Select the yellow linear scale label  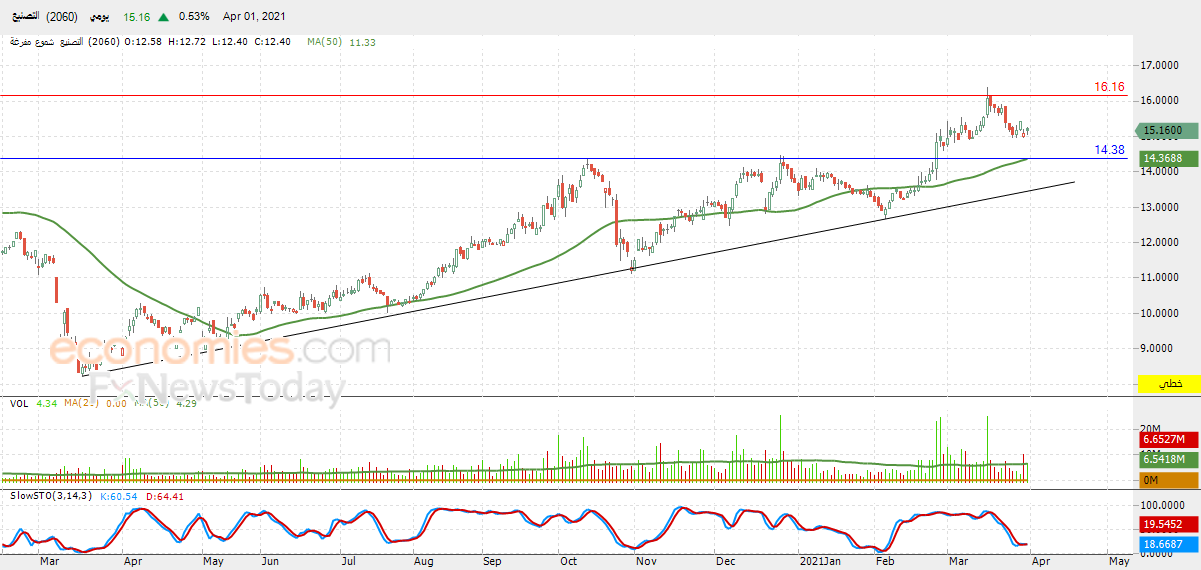point(1168,384)
